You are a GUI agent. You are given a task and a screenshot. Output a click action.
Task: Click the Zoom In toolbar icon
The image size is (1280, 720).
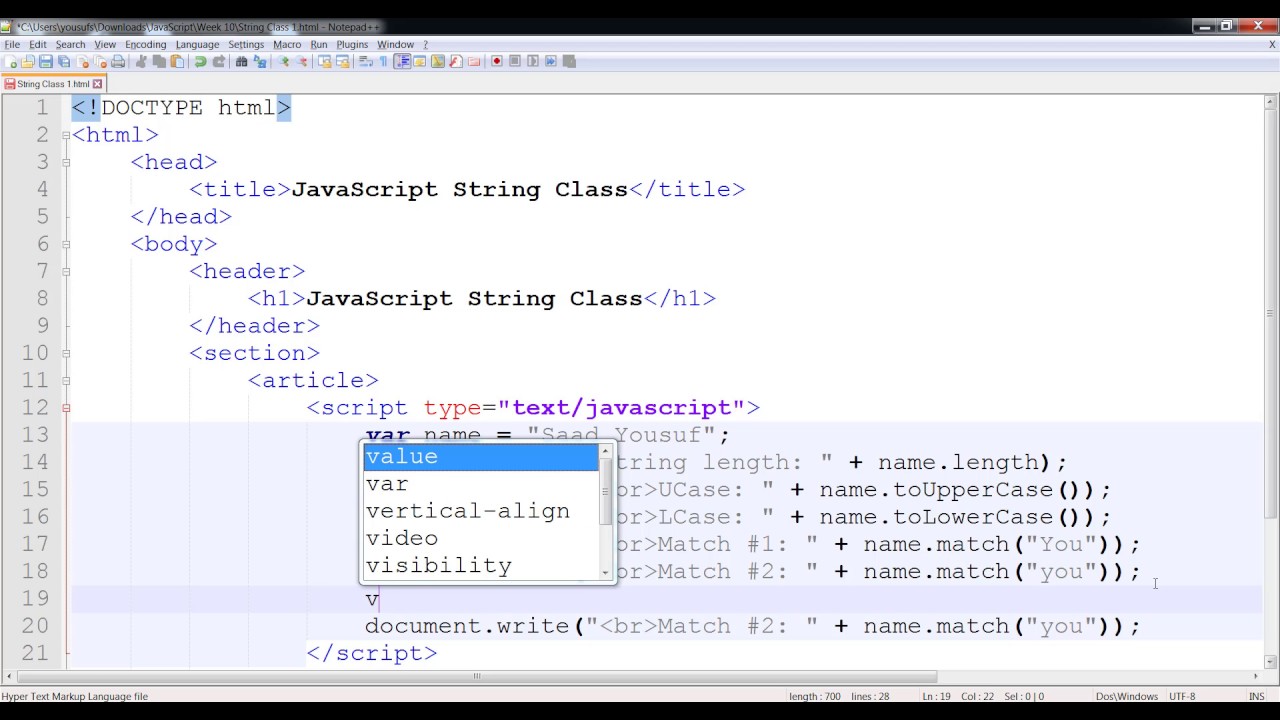pos(283,62)
